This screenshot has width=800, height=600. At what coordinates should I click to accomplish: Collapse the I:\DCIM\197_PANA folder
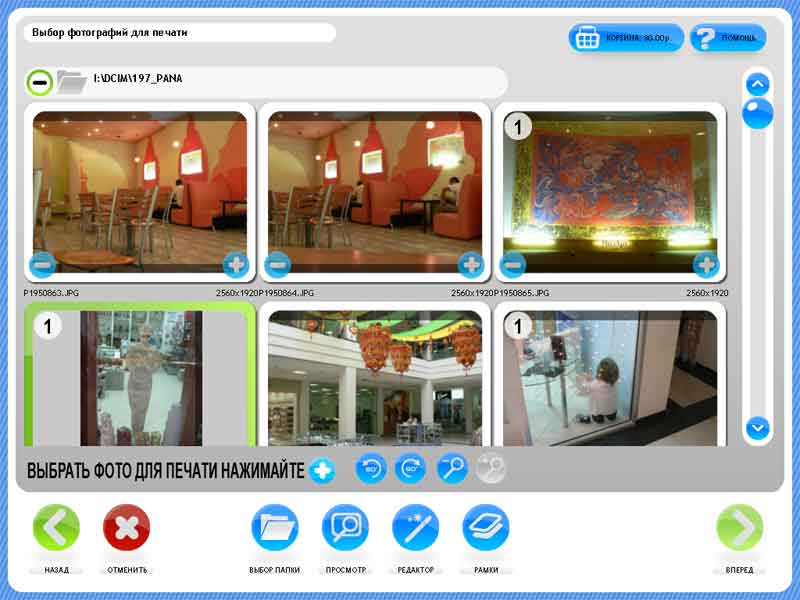[x=40, y=81]
